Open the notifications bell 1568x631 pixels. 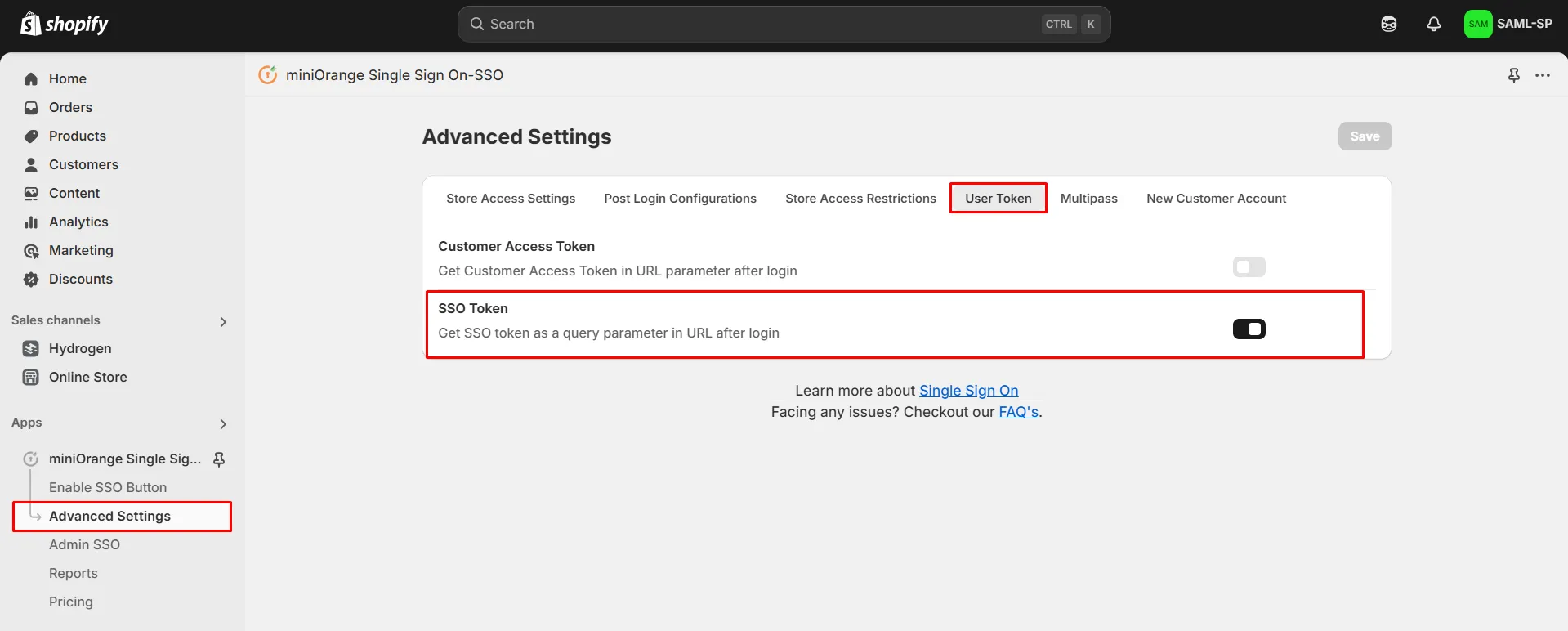point(1434,24)
